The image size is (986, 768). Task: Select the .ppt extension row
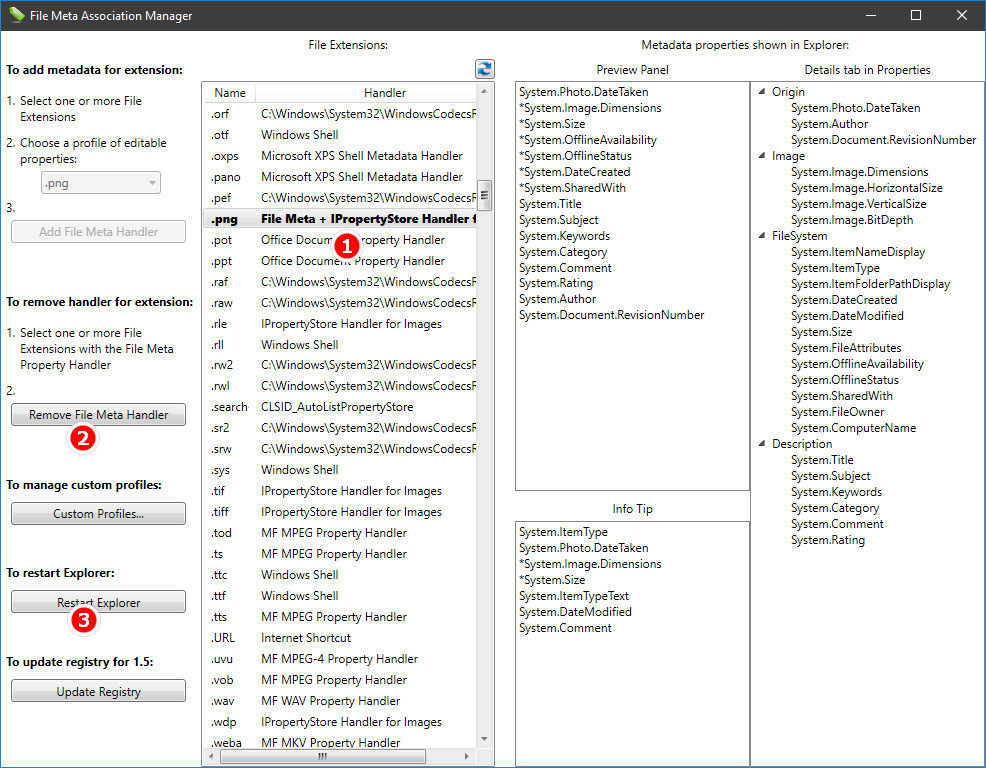340,260
